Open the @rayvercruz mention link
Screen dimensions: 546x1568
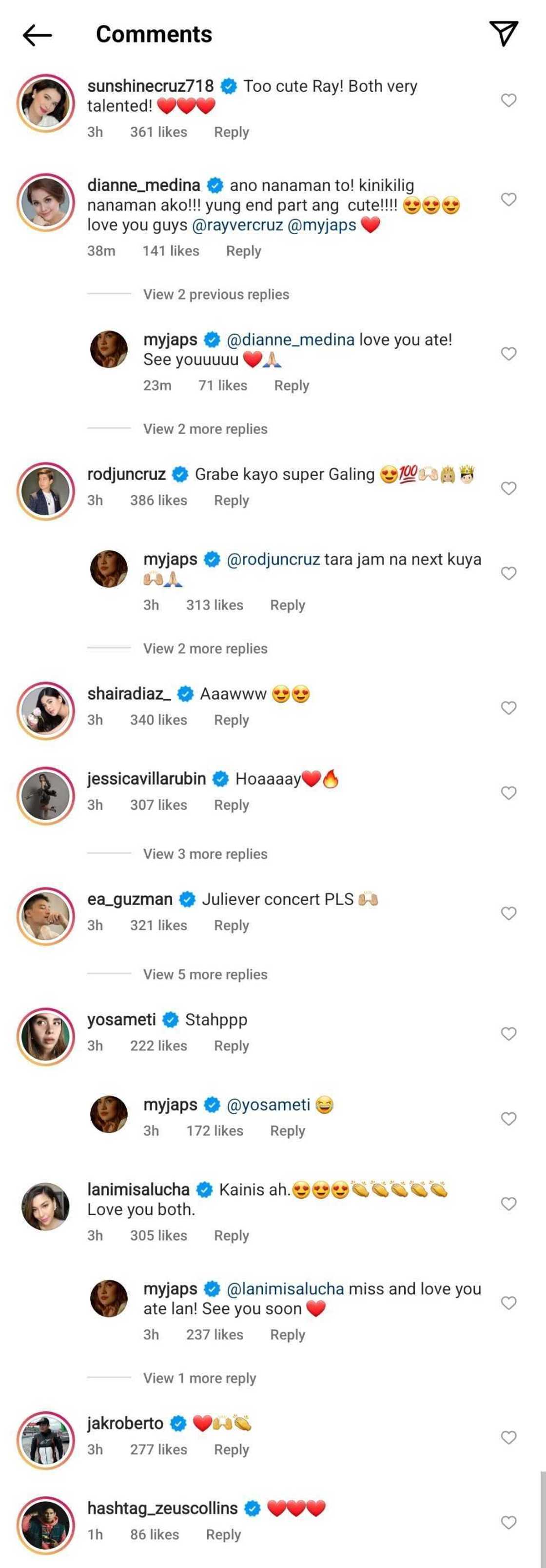(237, 225)
